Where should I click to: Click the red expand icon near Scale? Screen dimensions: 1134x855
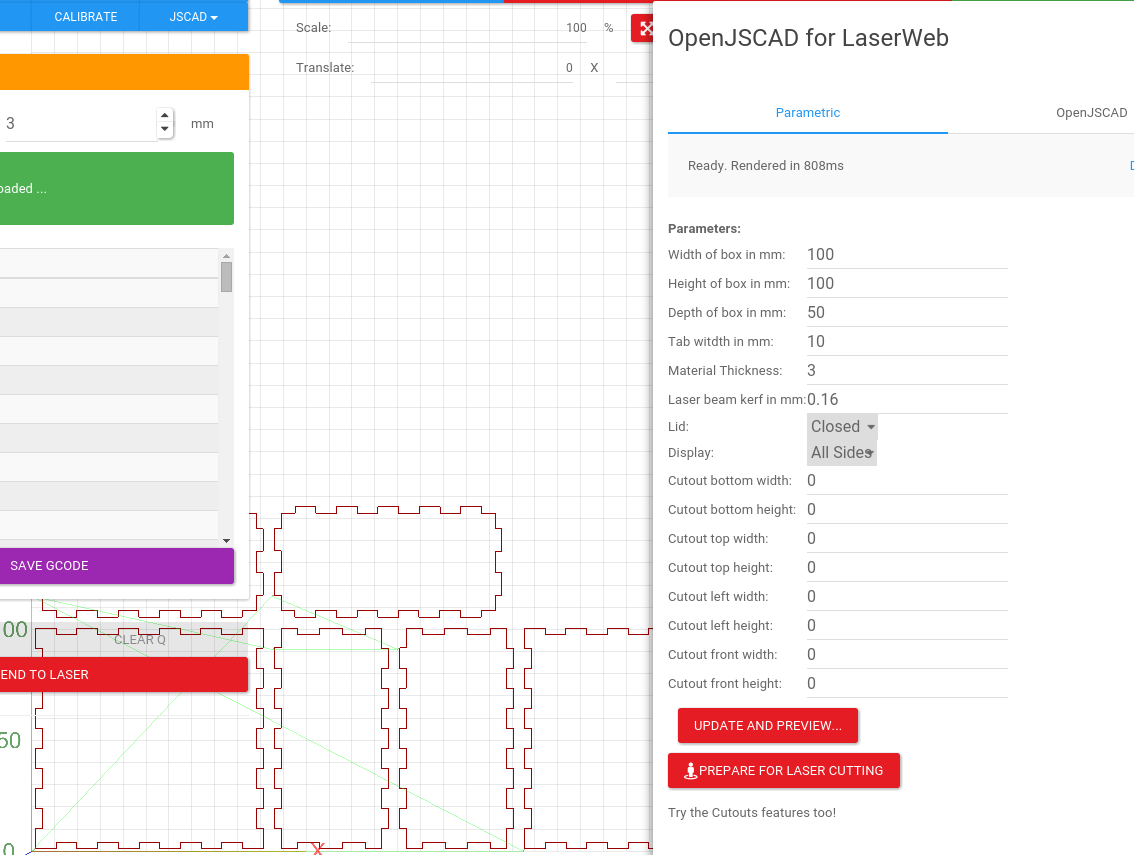642,29
